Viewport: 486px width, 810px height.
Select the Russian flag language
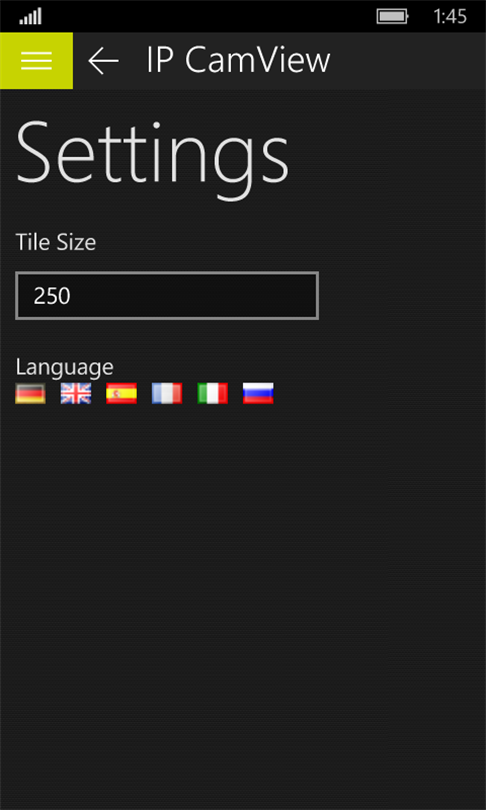pos(258,394)
